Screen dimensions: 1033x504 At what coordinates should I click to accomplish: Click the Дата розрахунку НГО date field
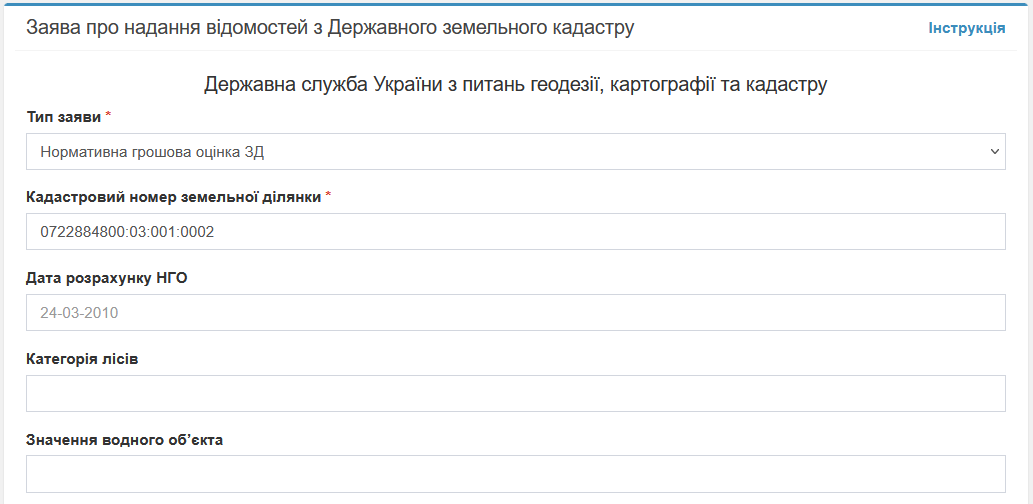click(x=515, y=313)
